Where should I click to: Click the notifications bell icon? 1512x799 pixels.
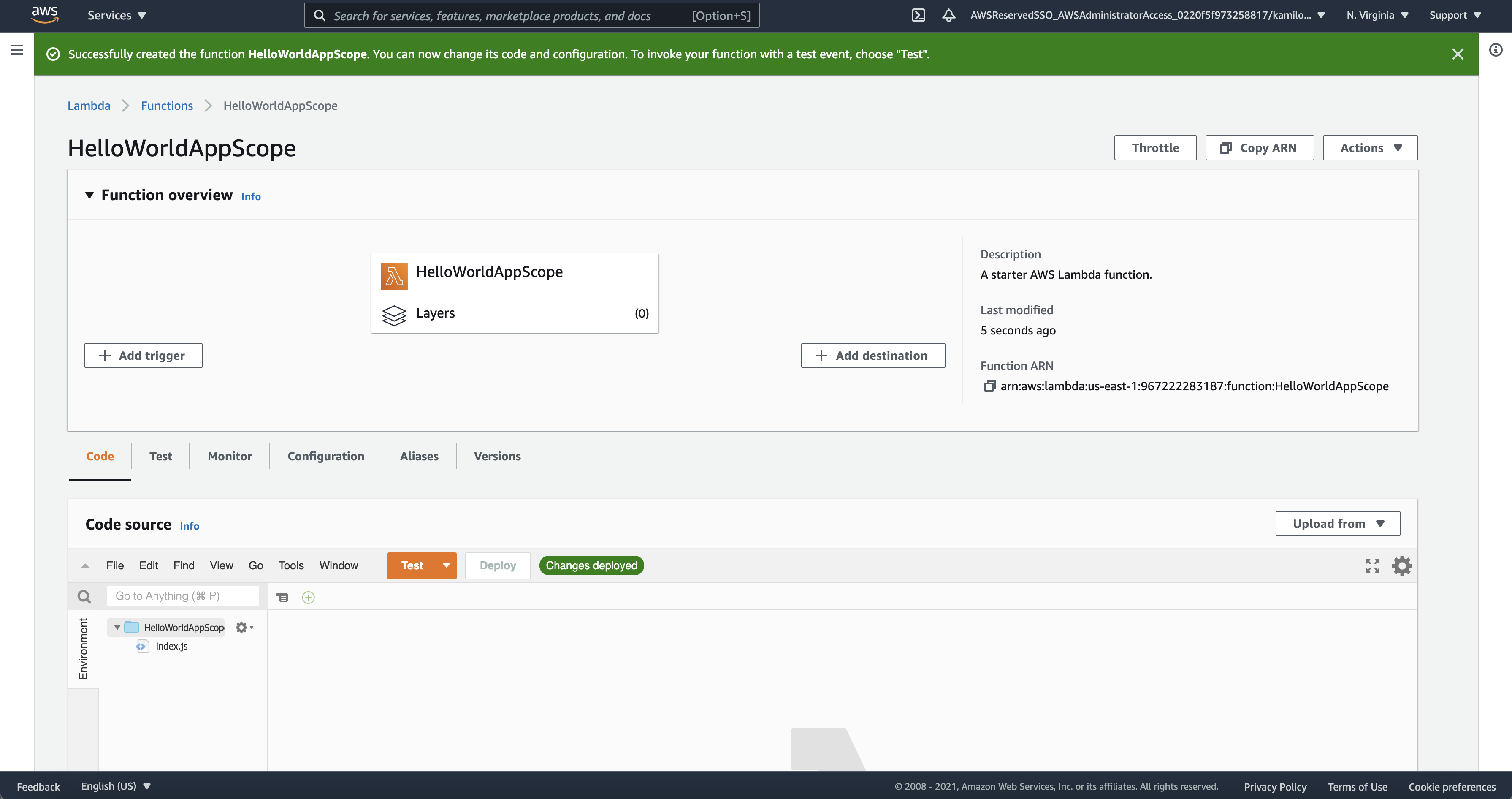[x=948, y=15]
